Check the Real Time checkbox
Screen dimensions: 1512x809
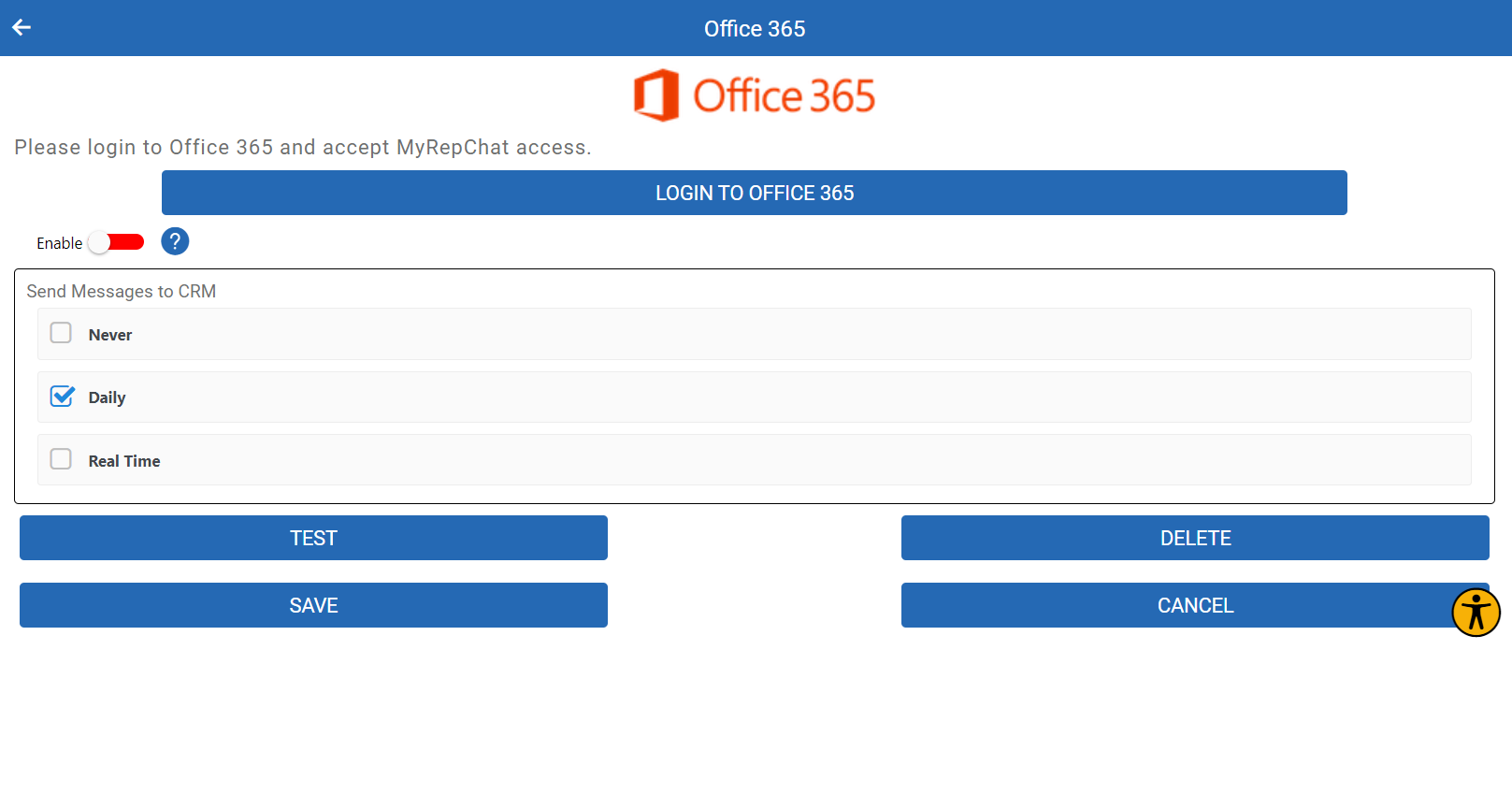pos(61,459)
